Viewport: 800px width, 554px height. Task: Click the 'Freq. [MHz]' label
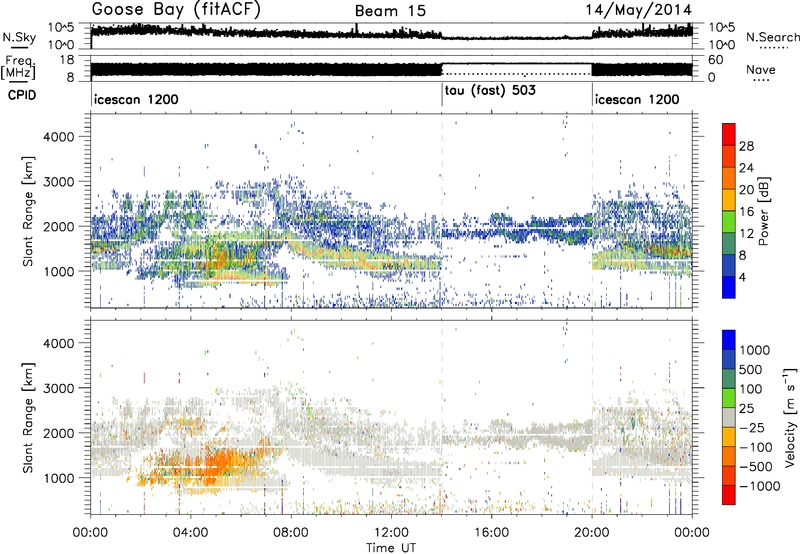(18, 68)
